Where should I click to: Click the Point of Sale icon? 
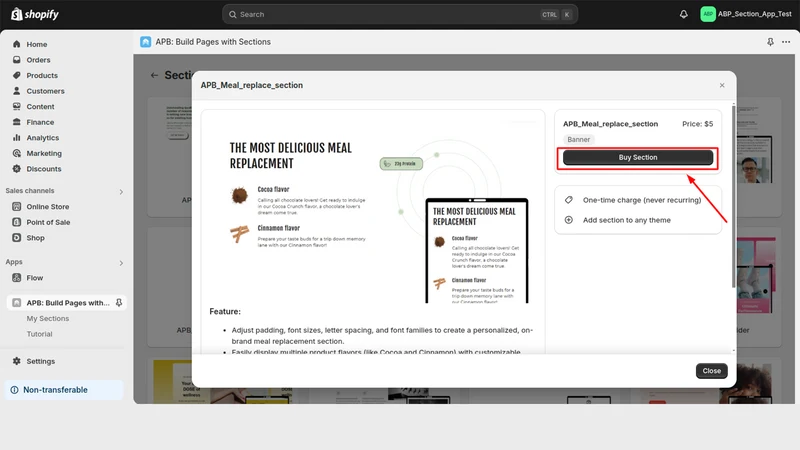coord(17,222)
